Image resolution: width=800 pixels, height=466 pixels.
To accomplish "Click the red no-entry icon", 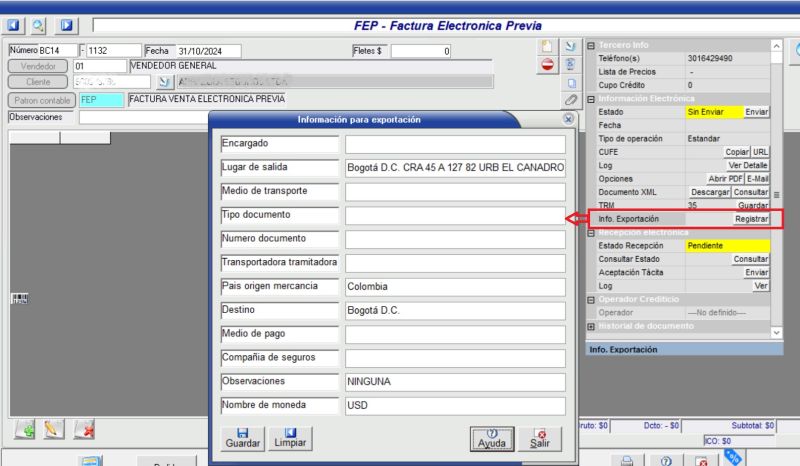I will [x=547, y=65].
